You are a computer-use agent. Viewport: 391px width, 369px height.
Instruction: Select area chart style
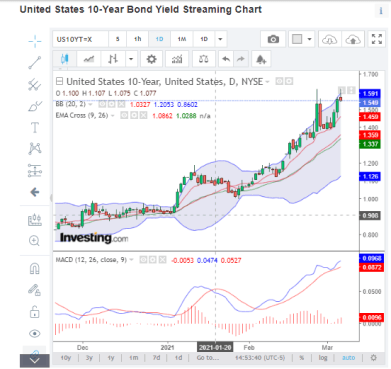[x=88, y=59]
